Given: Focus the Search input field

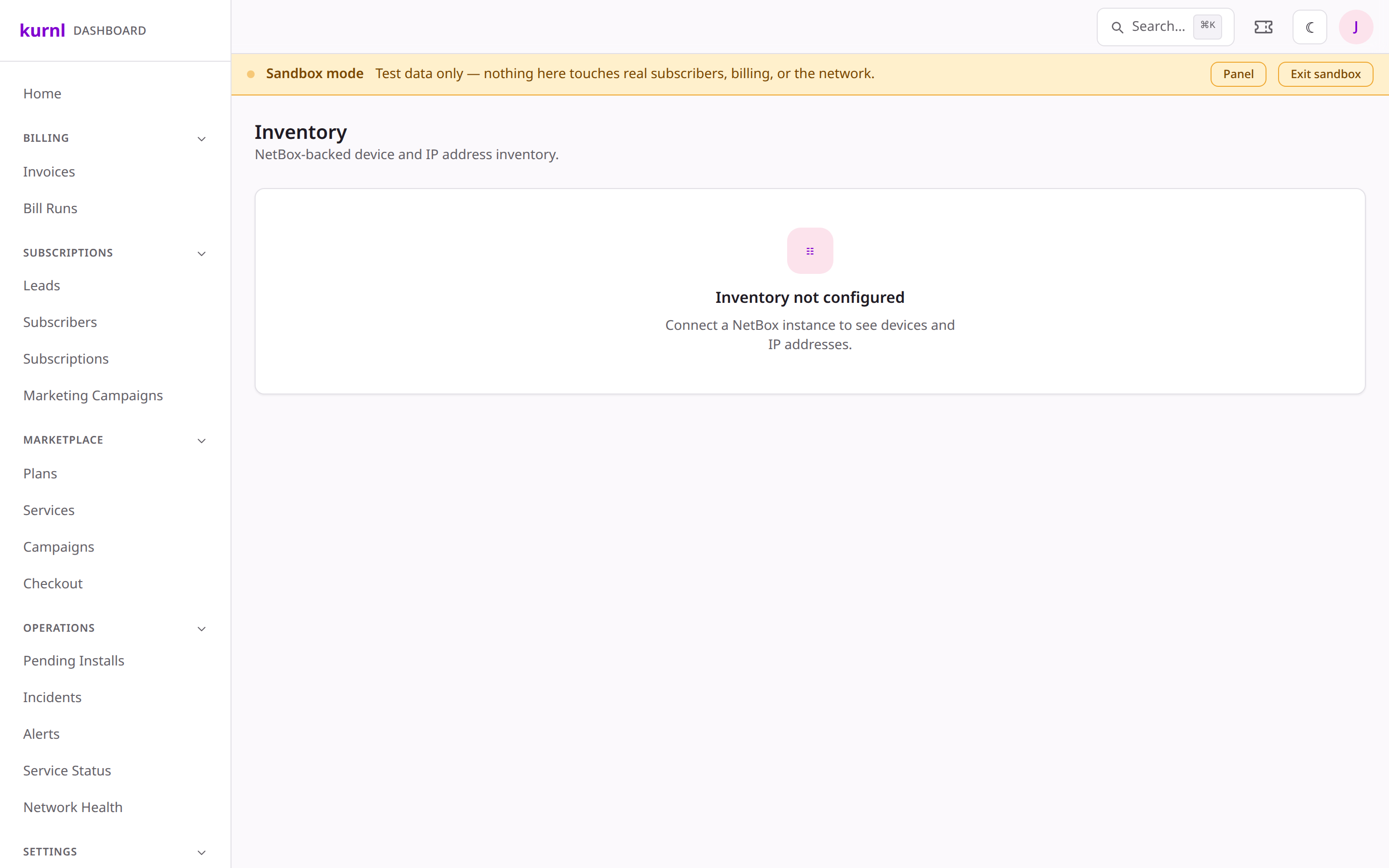Looking at the screenshot, I should [x=1165, y=27].
